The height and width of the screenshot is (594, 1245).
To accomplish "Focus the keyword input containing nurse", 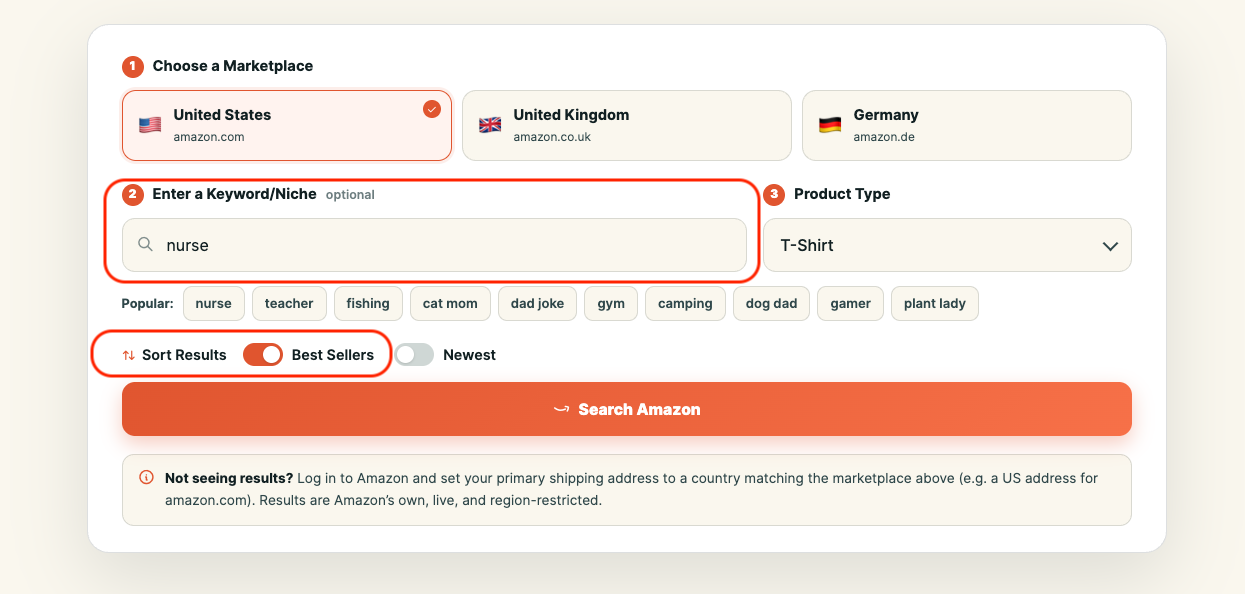I will [434, 245].
